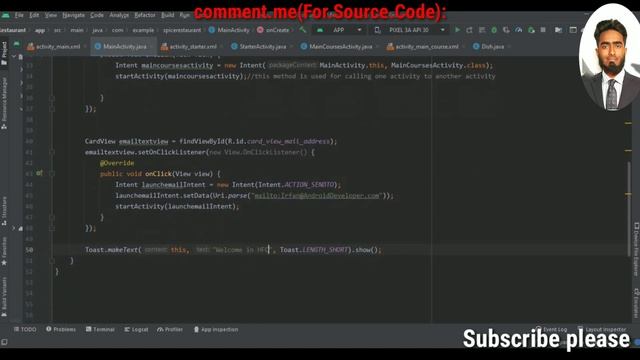Open the Logcat tool window

pyautogui.click(x=136, y=329)
